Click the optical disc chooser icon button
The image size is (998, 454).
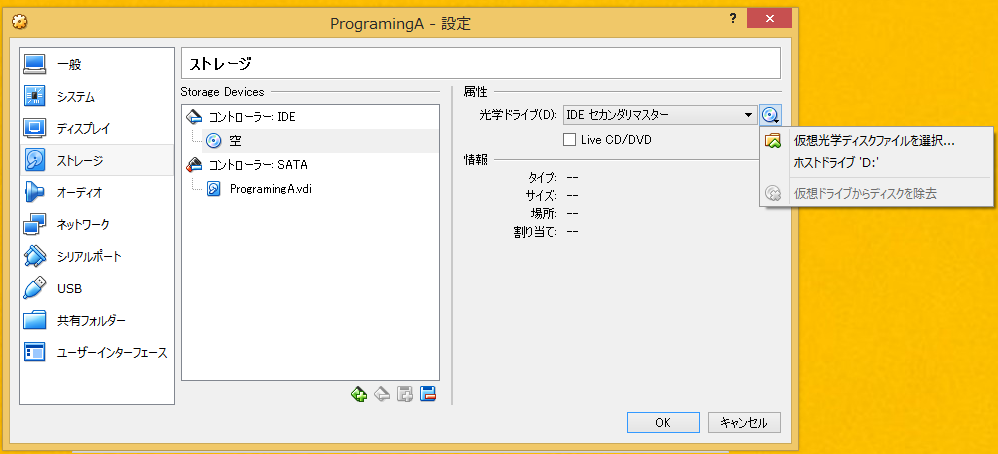pos(770,115)
